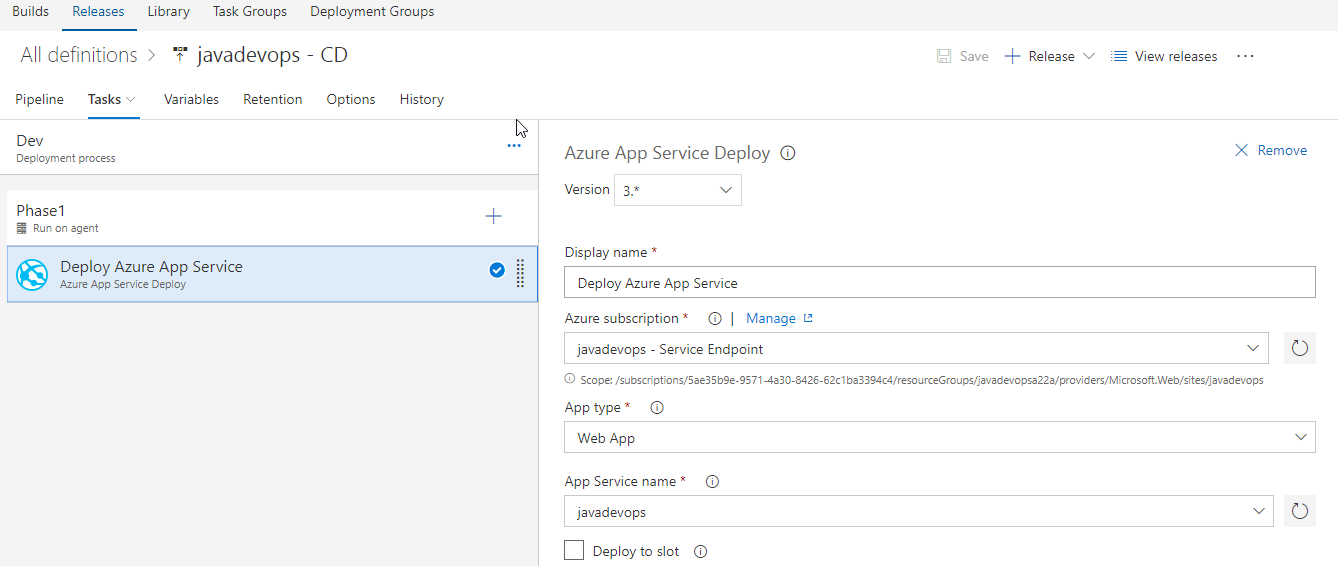Image resolution: width=1338 pixels, height=566 pixels.
Task: Refresh the Azure subscription list
Action: point(1300,348)
